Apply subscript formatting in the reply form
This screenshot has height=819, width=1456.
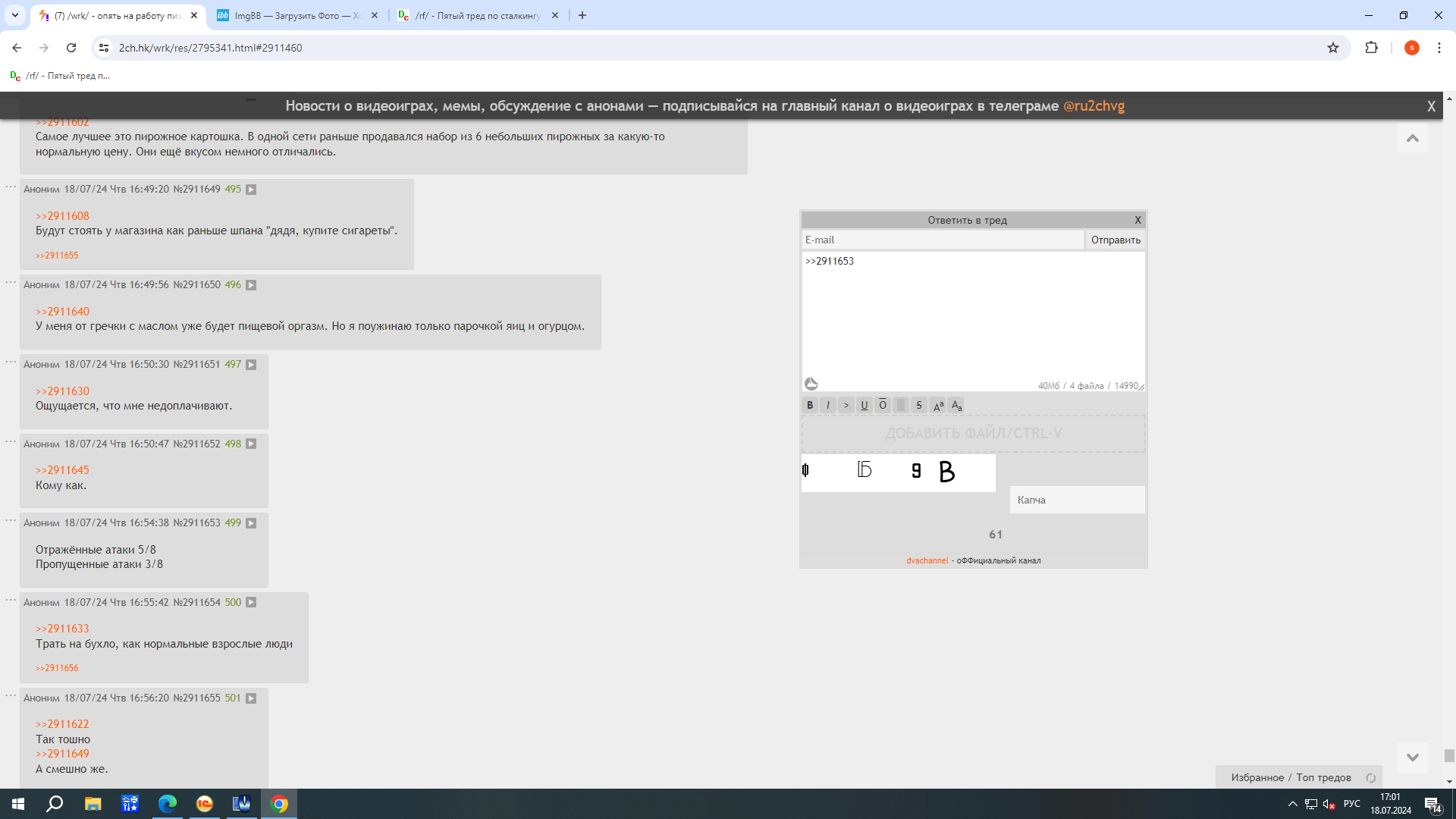pos(956,405)
